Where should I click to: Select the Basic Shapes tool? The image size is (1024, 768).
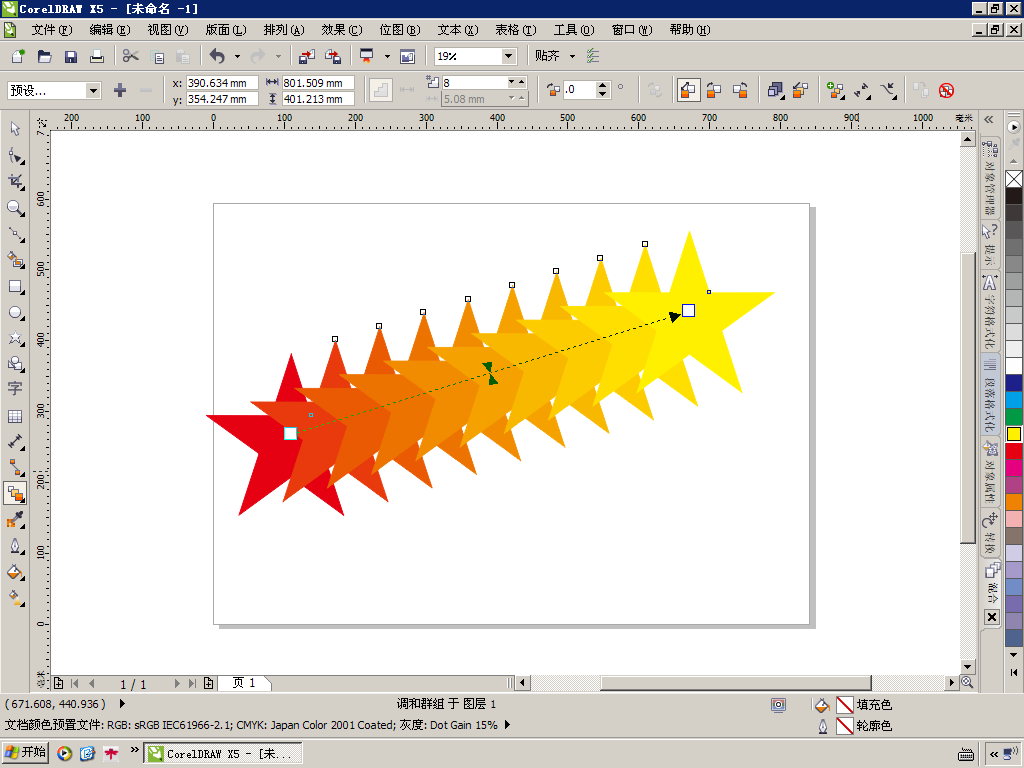[15, 364]
